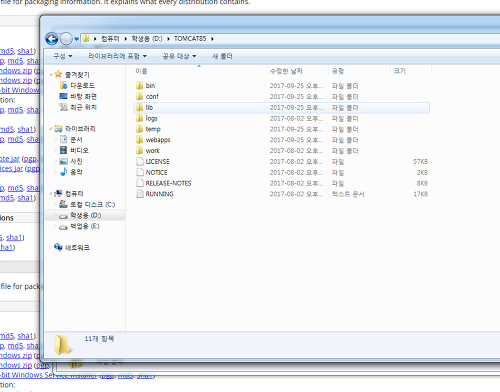
Task: Sort by the 유형 column header
Action: pyautogui.click(x=359, y=71)
